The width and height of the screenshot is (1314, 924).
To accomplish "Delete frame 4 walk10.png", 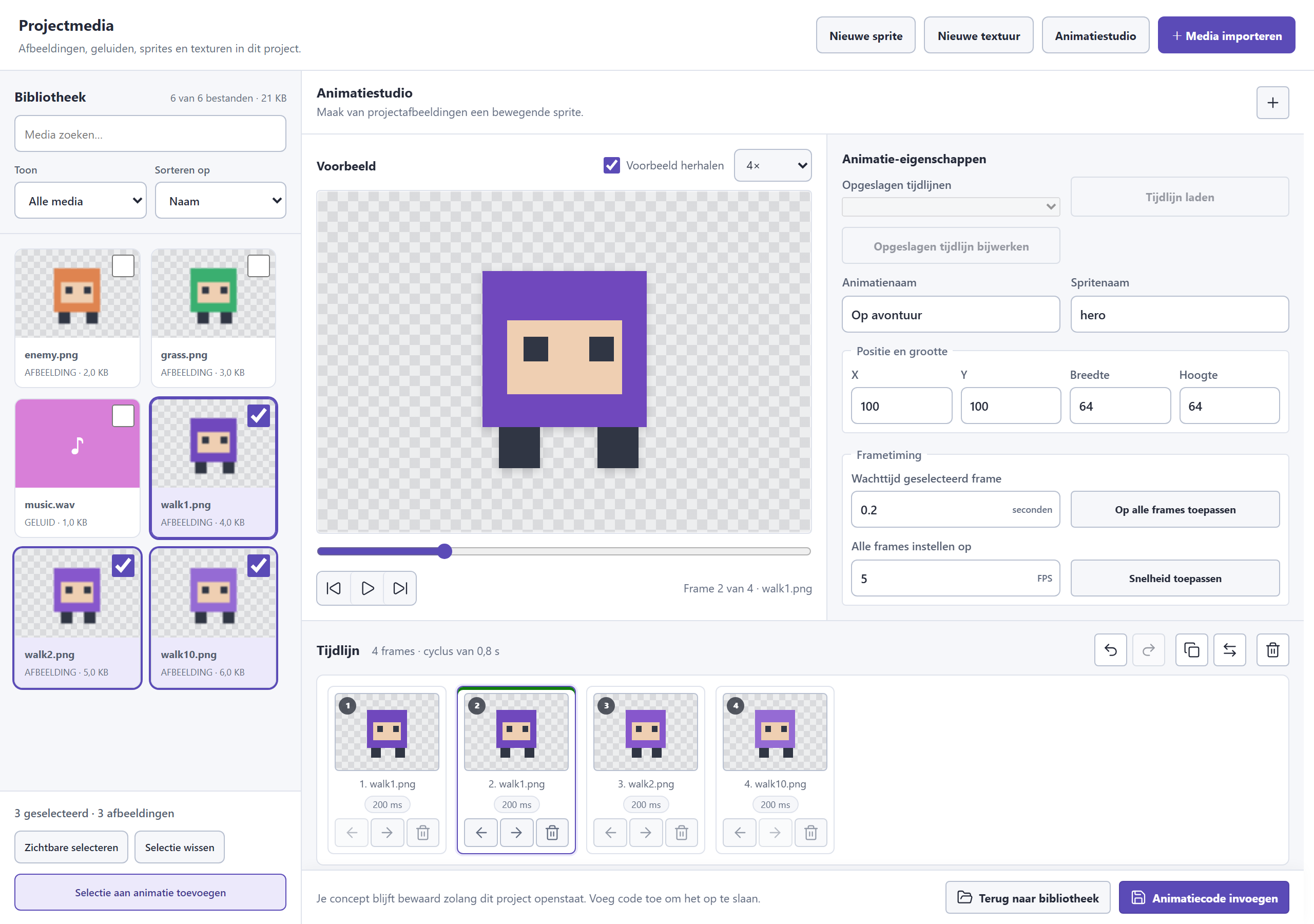I will point(810,832).
